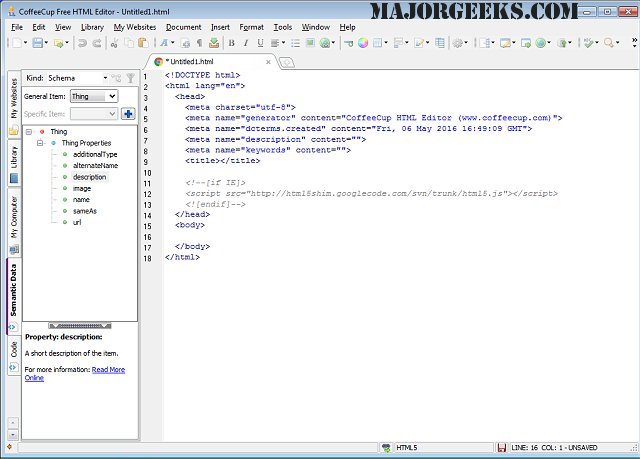The image size is (640, 459).
Task: Select the additionalType property
Action: click(x=95, y=155)
